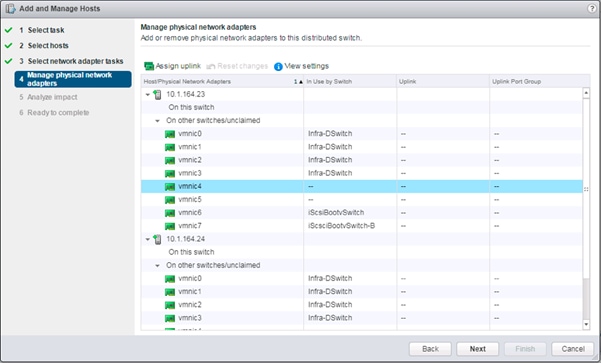Click the In Use by Switch column header
The width and height of the screenshot is (601, 363).
350,81
